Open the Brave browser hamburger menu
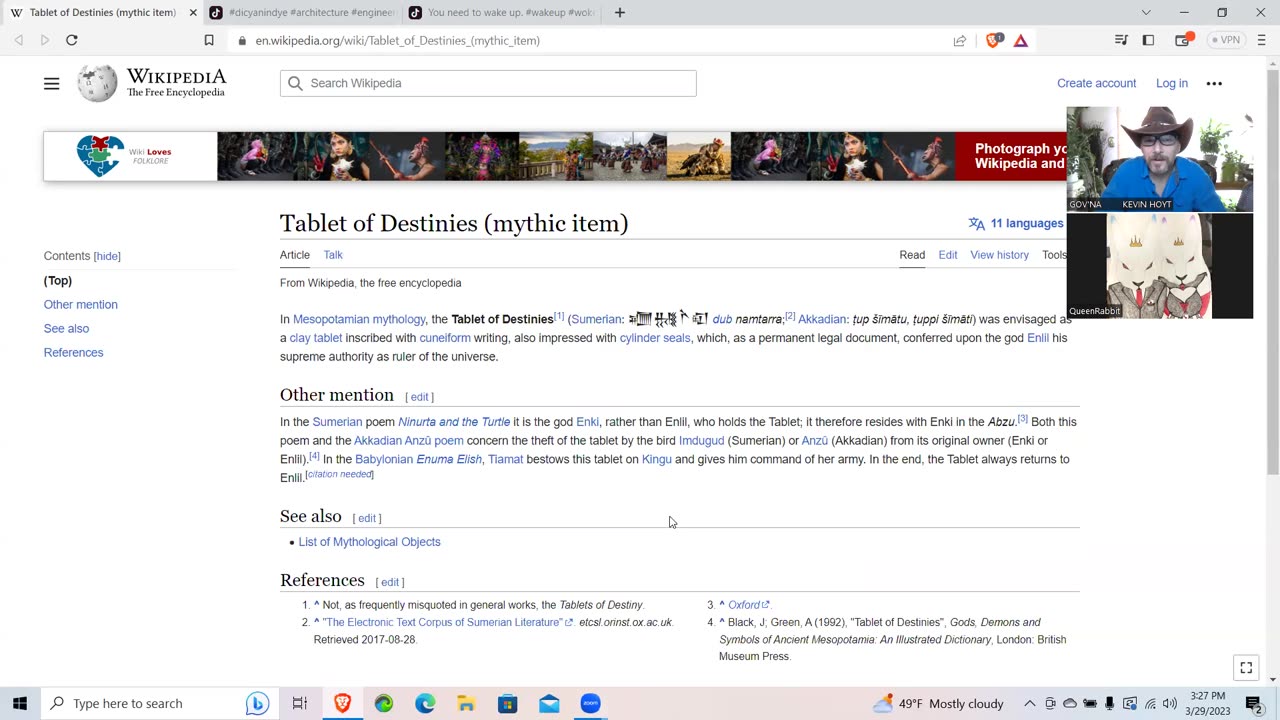 pos(1260,40)
